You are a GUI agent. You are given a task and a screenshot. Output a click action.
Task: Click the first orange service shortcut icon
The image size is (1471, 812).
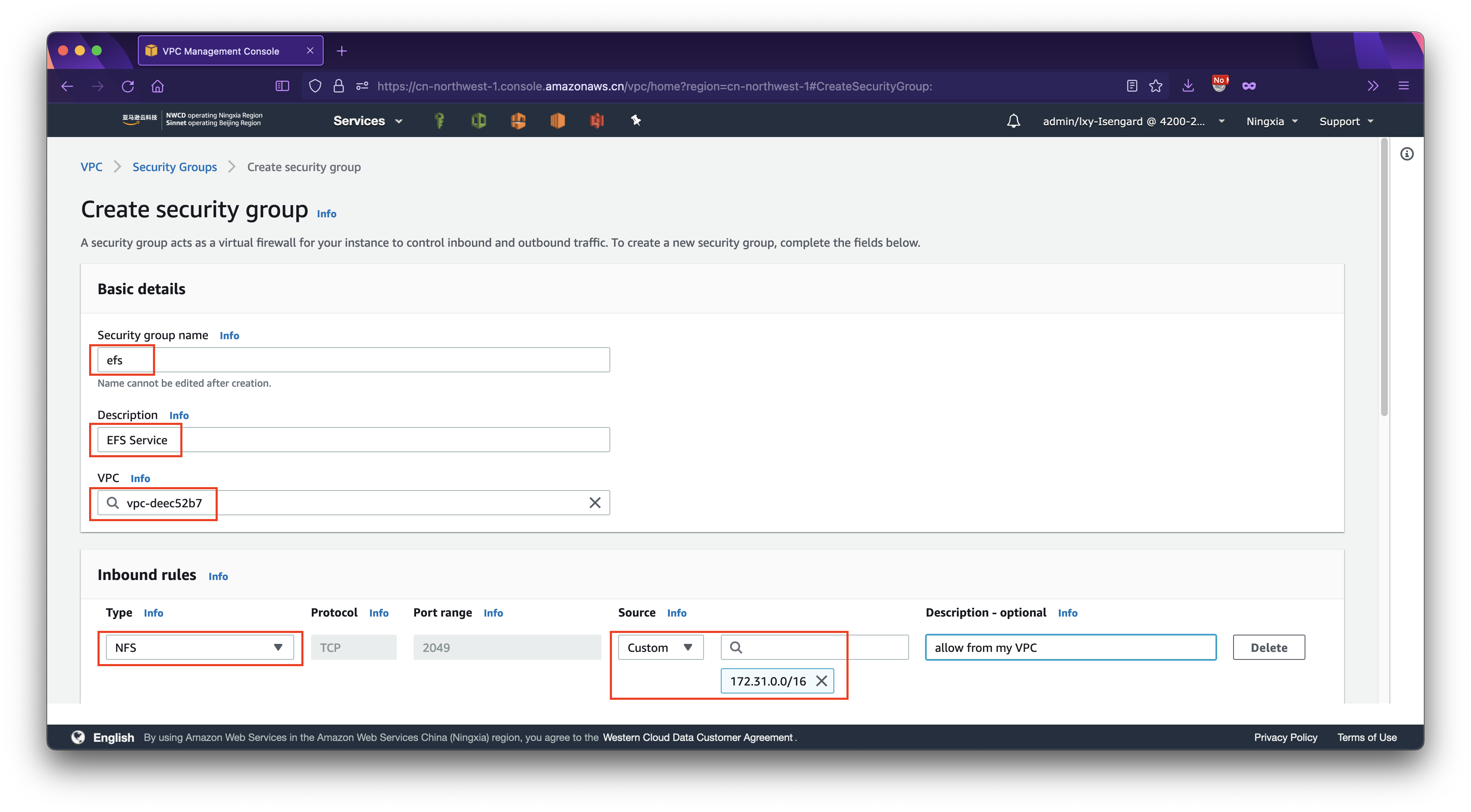pyautogui.click(x=518, y=121)
